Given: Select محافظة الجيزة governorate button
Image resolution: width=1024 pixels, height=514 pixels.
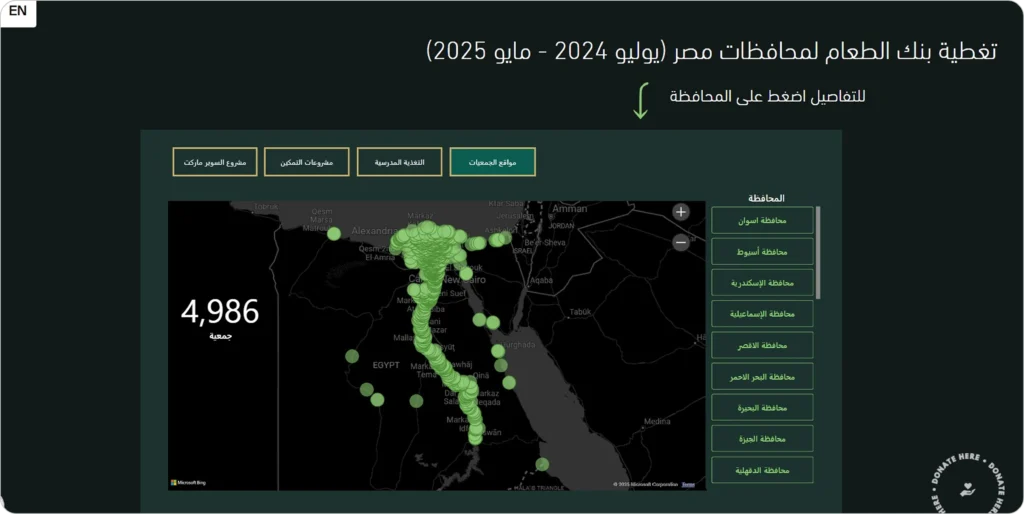Looking at the screenshot, I should [762, 439].
